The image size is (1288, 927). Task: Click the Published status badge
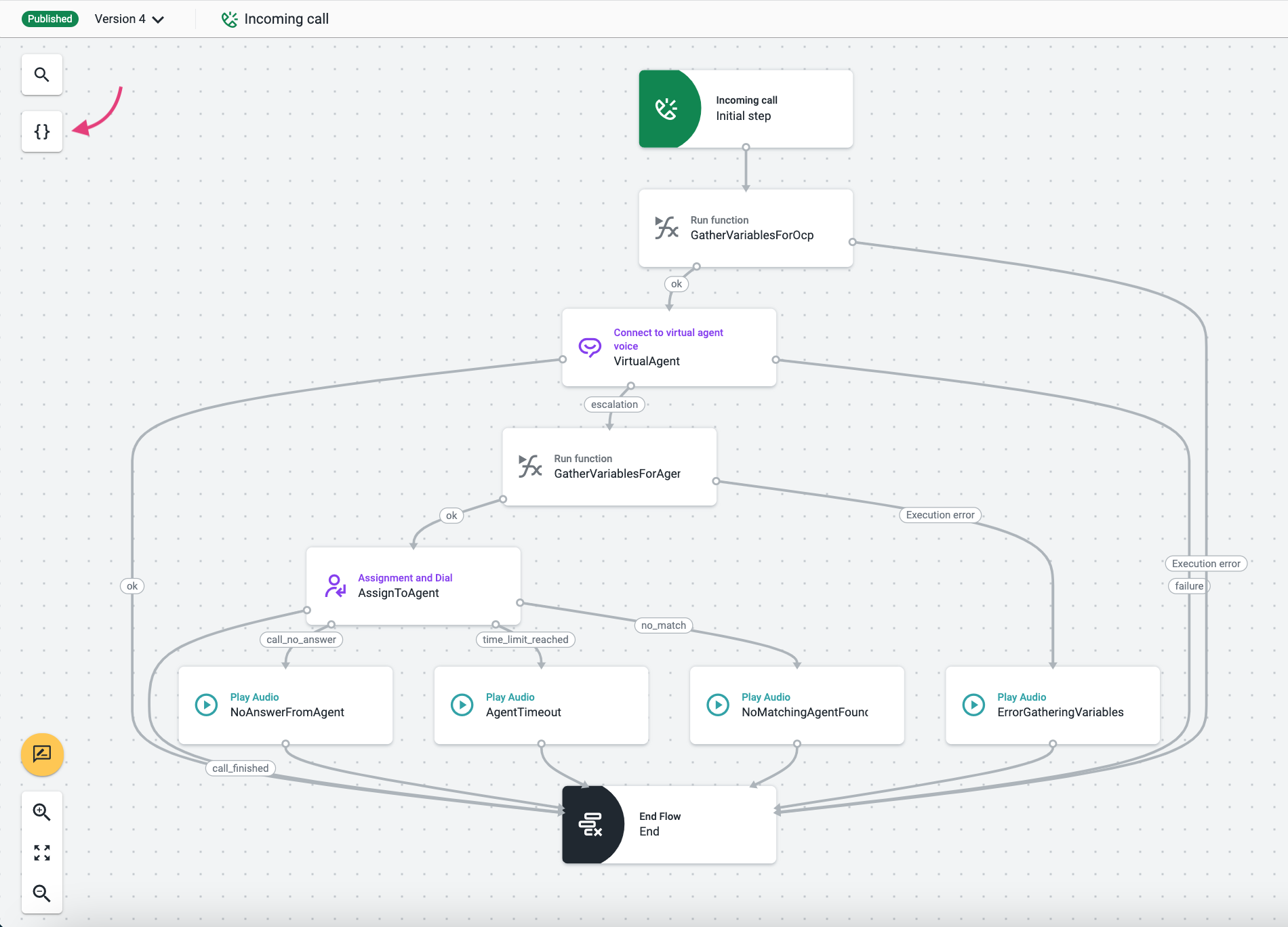pyautogui.click(x=49, y=19)
